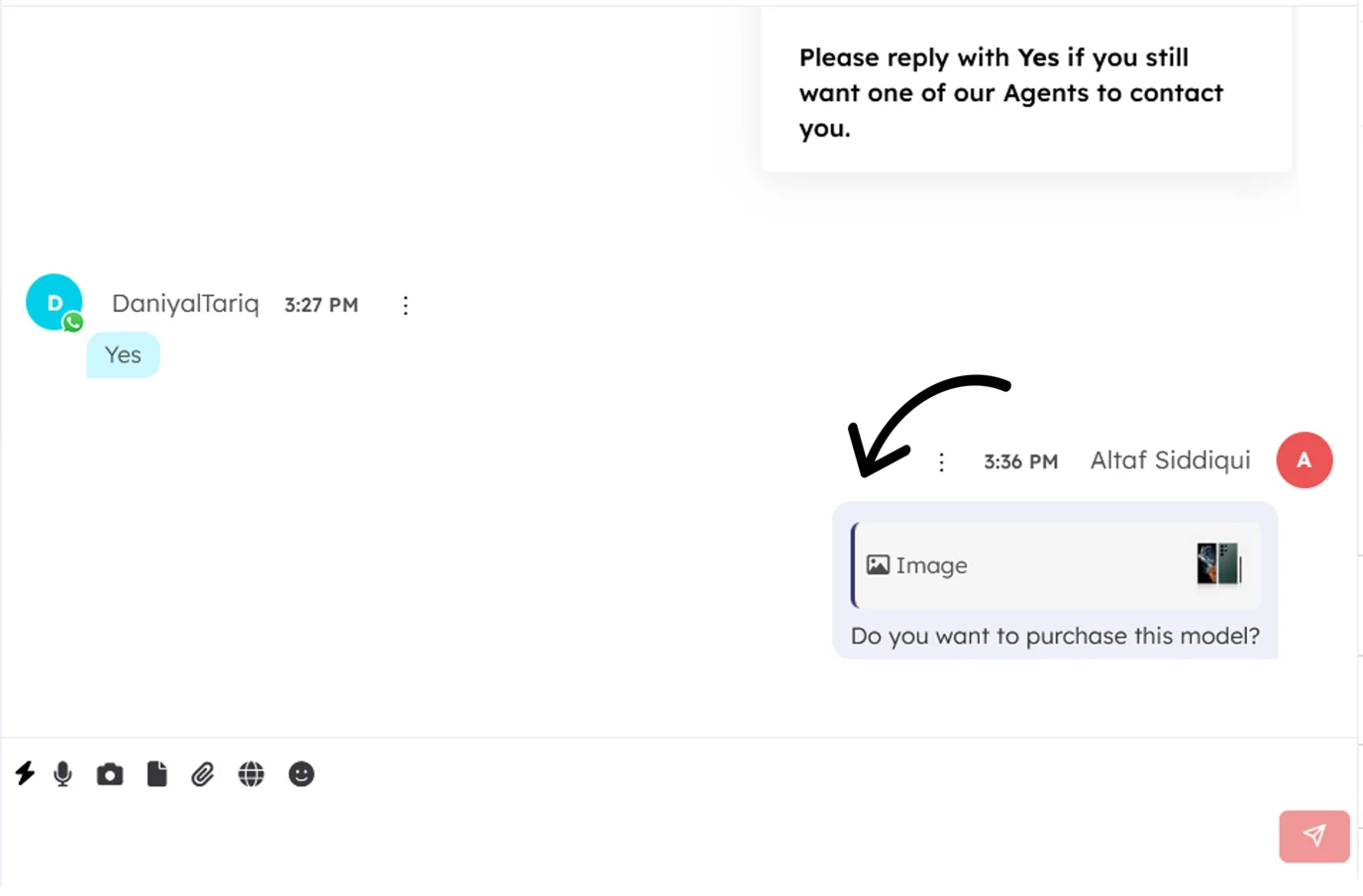Click the lightning bolt quick replies icon
Viewport: 1363px width, 896px height.
tap(25, 773)
